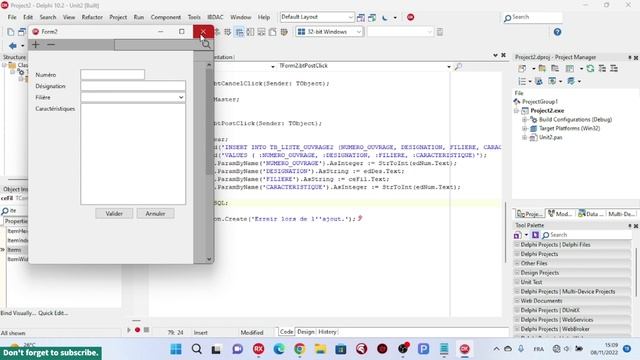Open the Component menu
The image size is (640, 360).
(x=166, y=17)
